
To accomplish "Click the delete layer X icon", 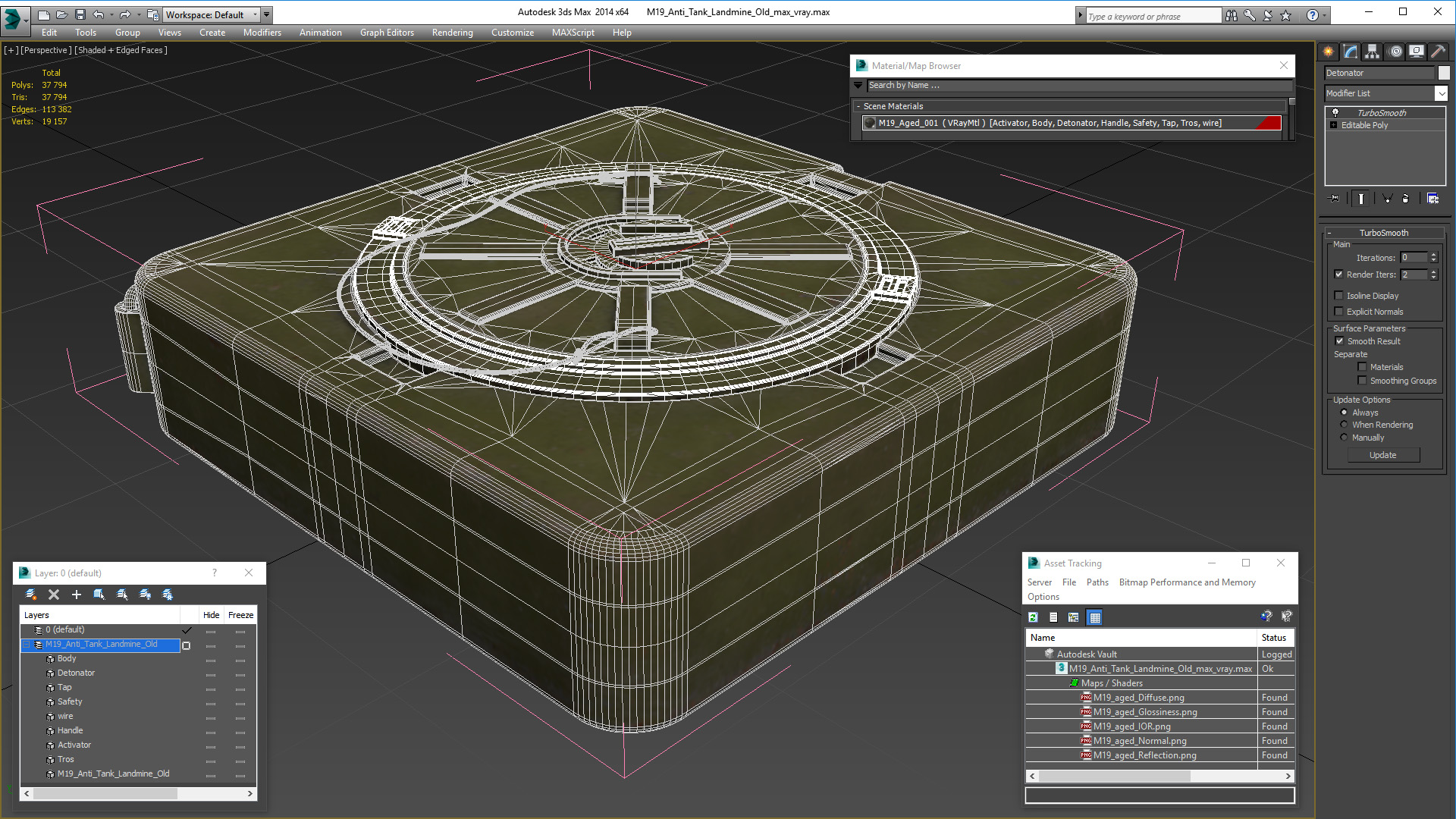I will pos(53,595).
